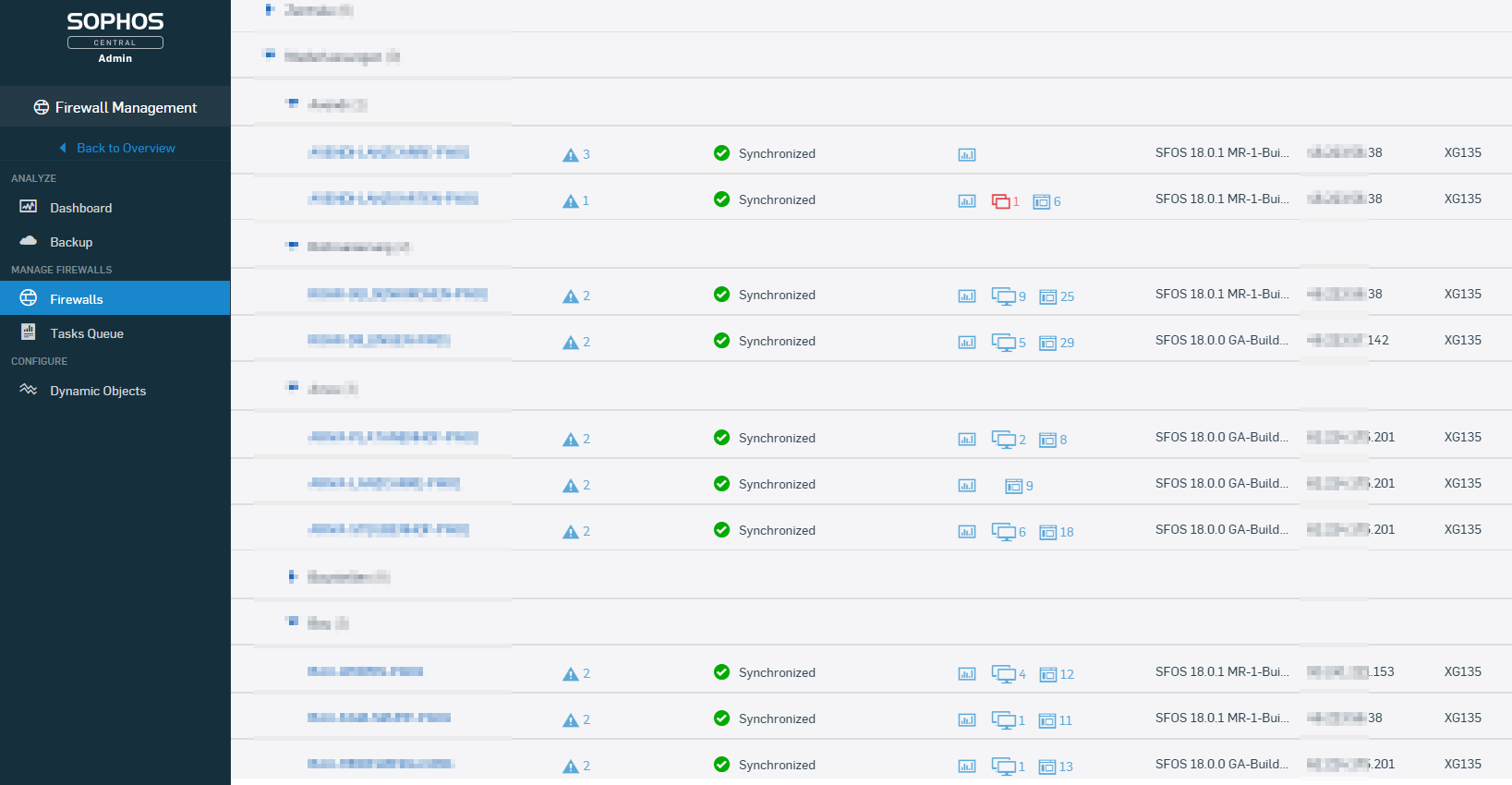Image resolution: width=1512 pixels, height=785 pixels.
Task: Click the Back to Overview arrow icon
Action: pyautogui.click(x=63, y=148)
